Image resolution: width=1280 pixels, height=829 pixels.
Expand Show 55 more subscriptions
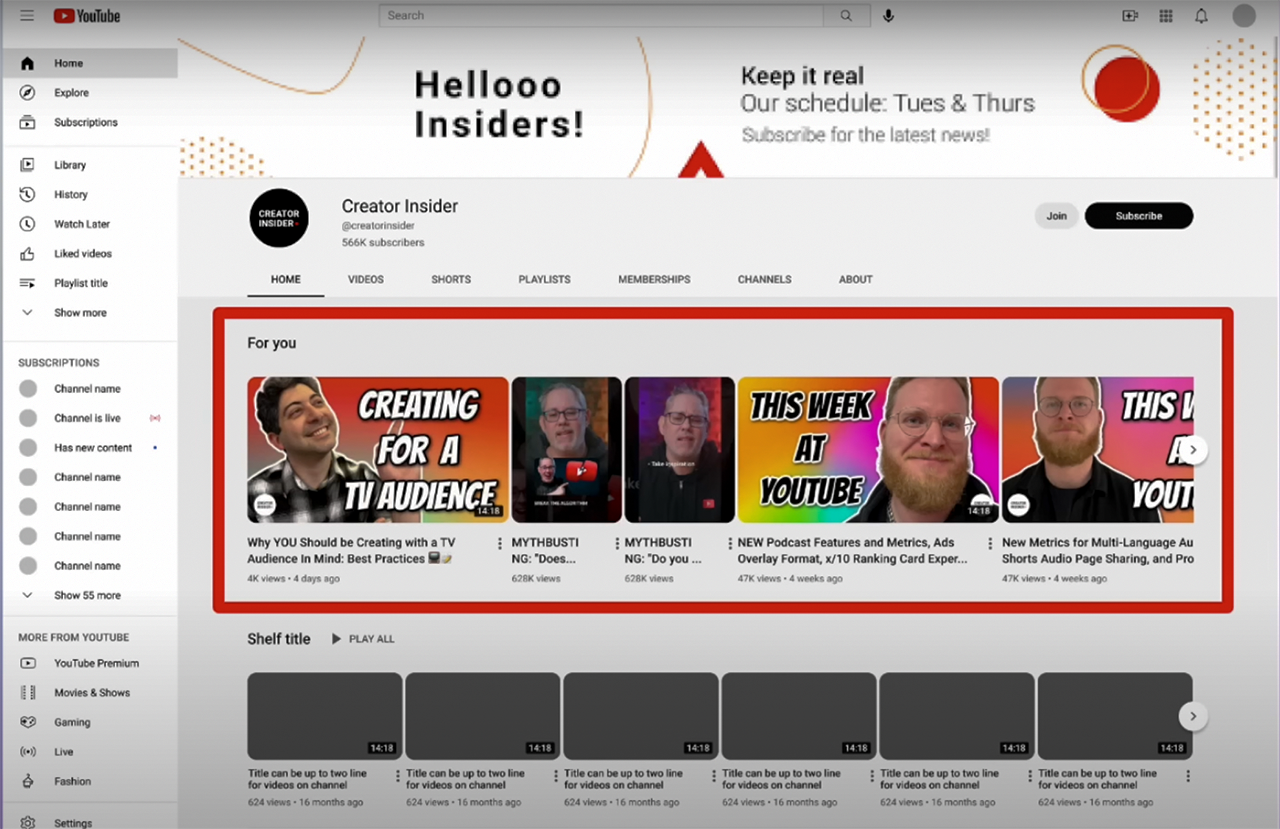tap(86, 595)
